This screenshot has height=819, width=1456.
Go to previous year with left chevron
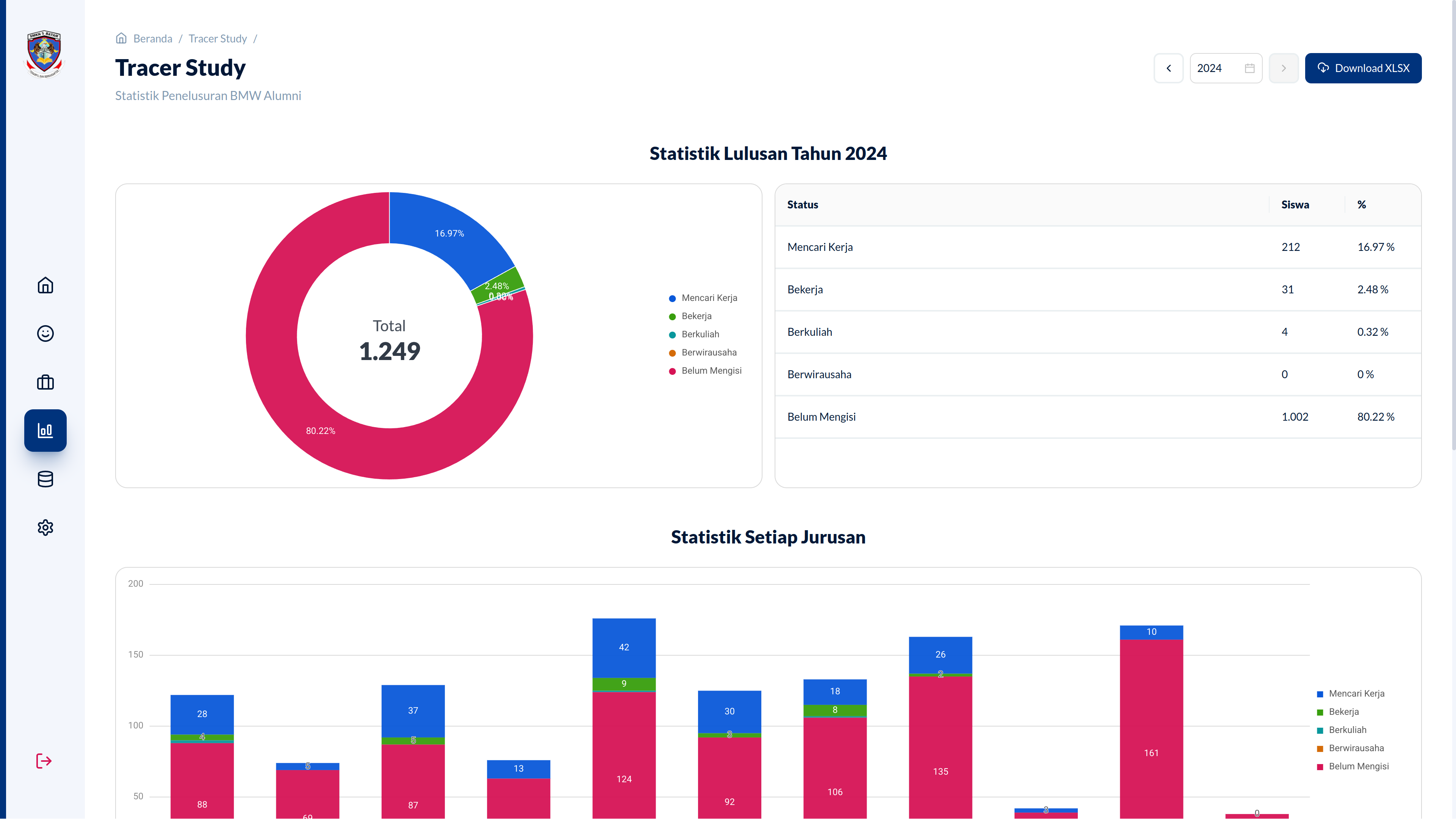(1168, 68)
